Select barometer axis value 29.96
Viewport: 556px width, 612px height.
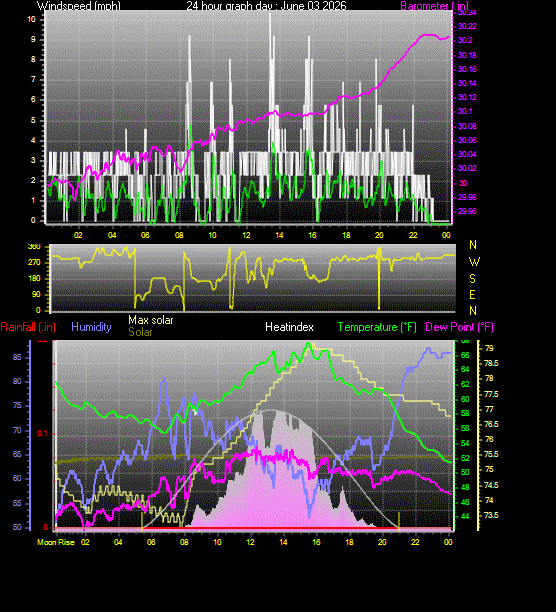(467, 212)
